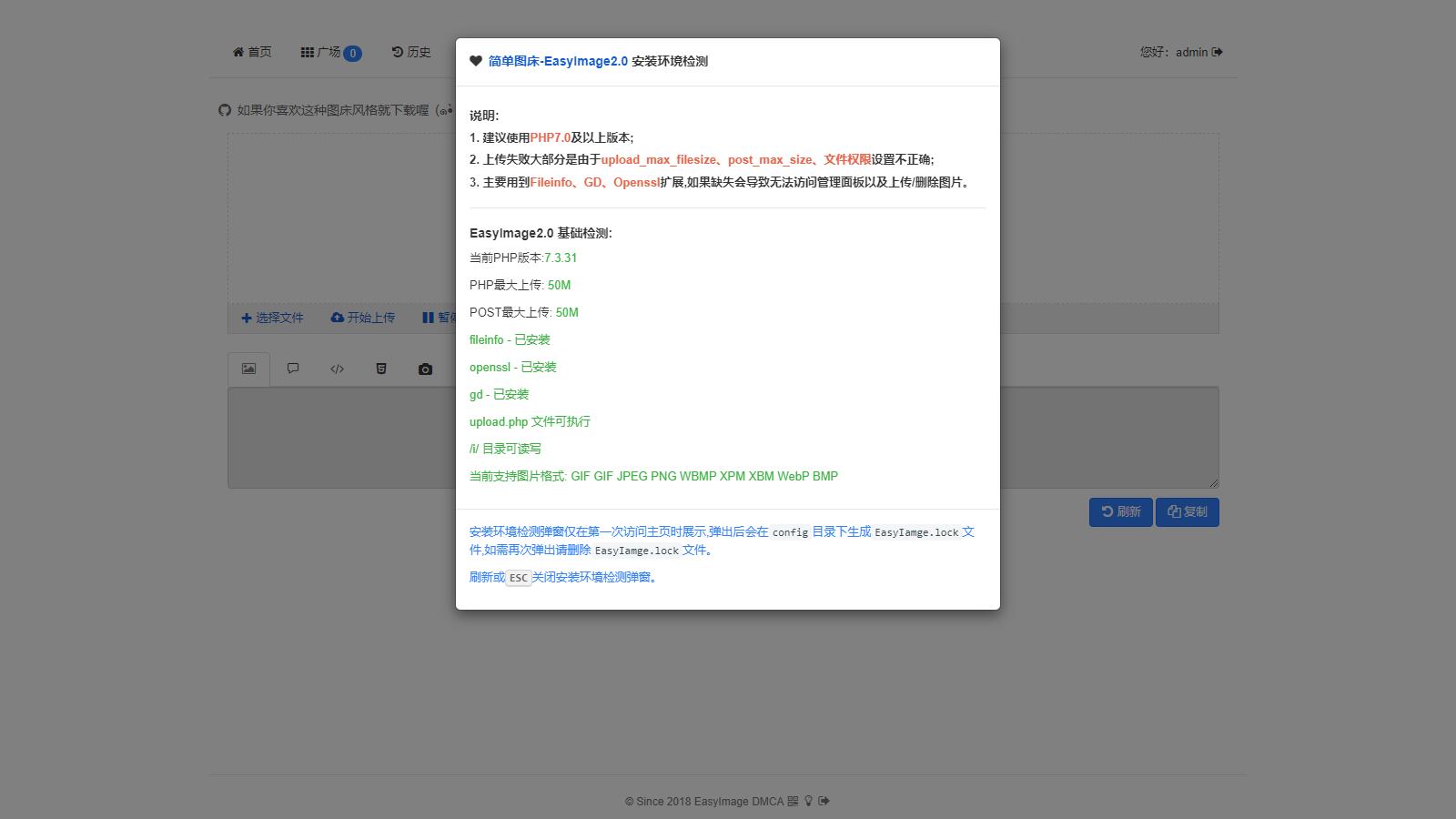The width and height of the screenshot is (1456, 819).
Task: Click the 刷新 refresh button
Action: click(x=1120, y=511)
